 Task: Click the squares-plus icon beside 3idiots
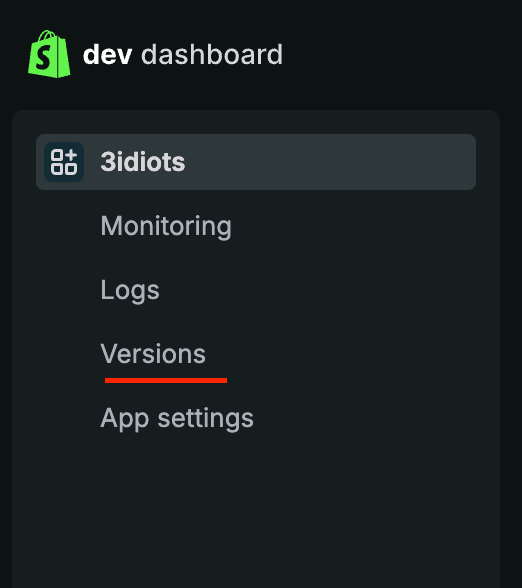[64, 162]
